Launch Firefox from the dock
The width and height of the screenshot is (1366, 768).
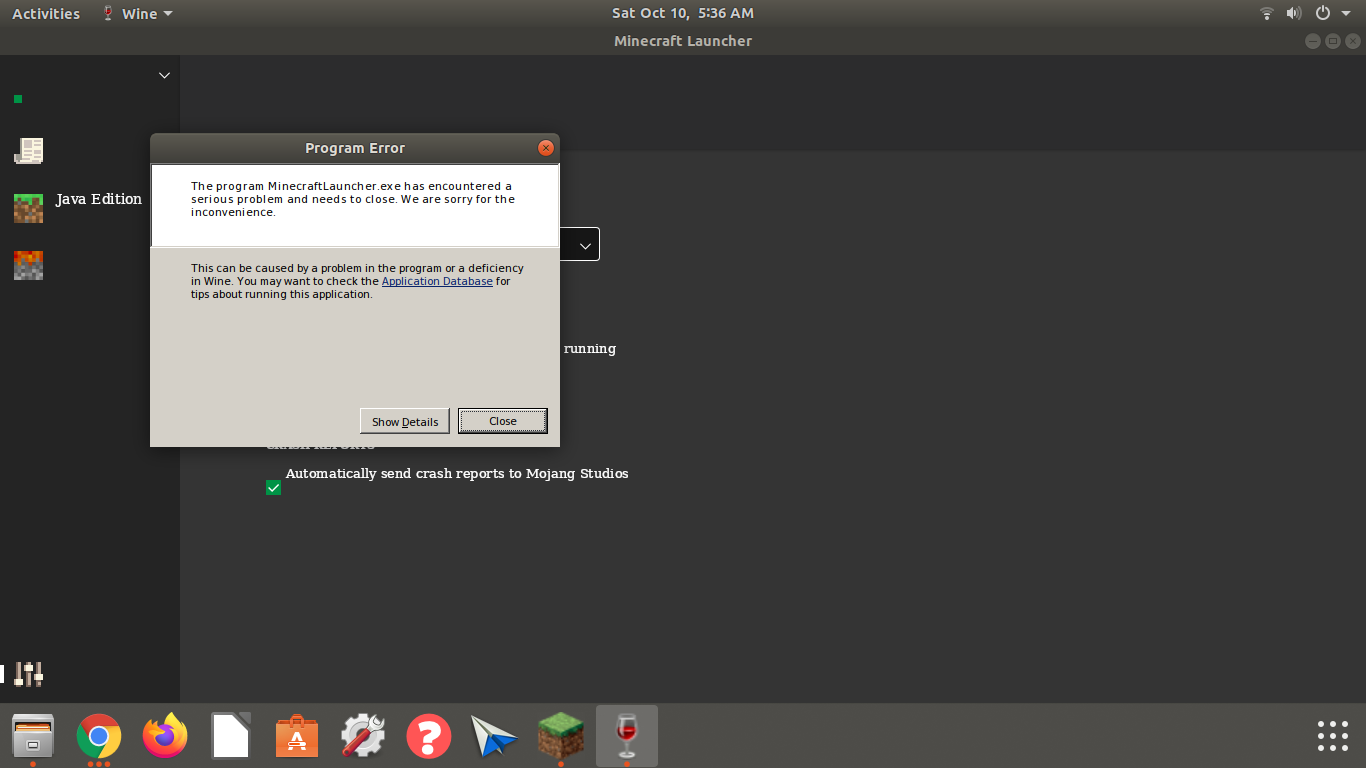pos(165,737)
